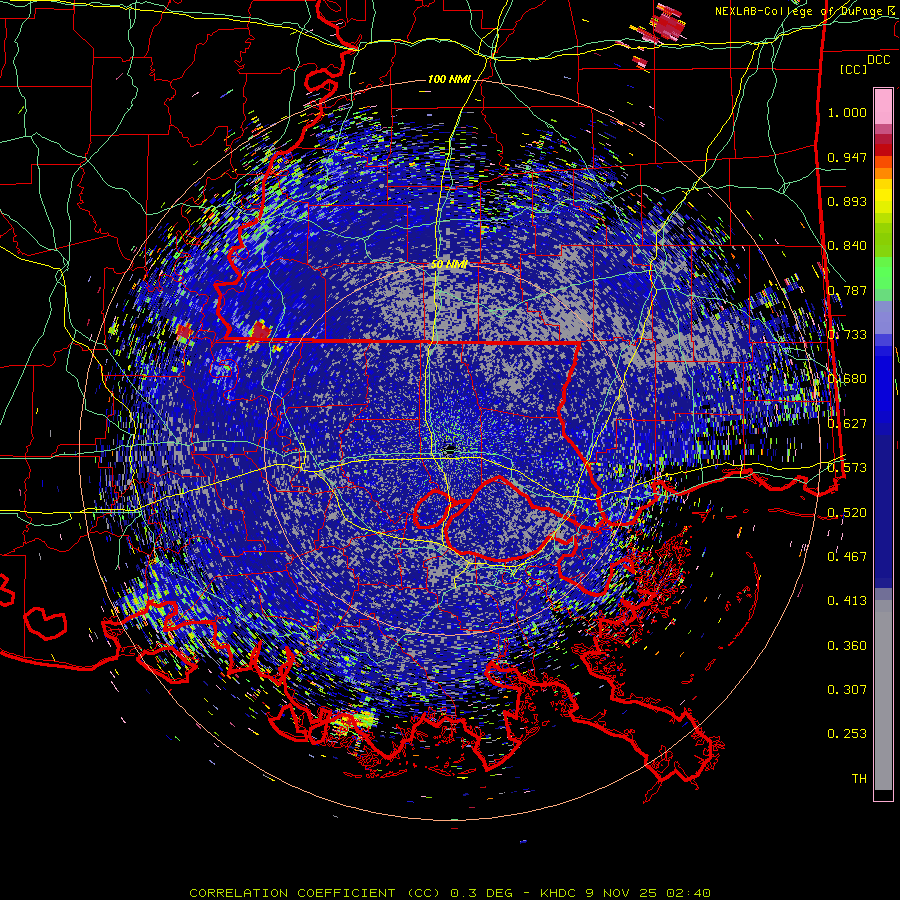Screen dimensions: 900x900
Task: Click the 1.000 color scale value
Action: click(x=847, y=112)
